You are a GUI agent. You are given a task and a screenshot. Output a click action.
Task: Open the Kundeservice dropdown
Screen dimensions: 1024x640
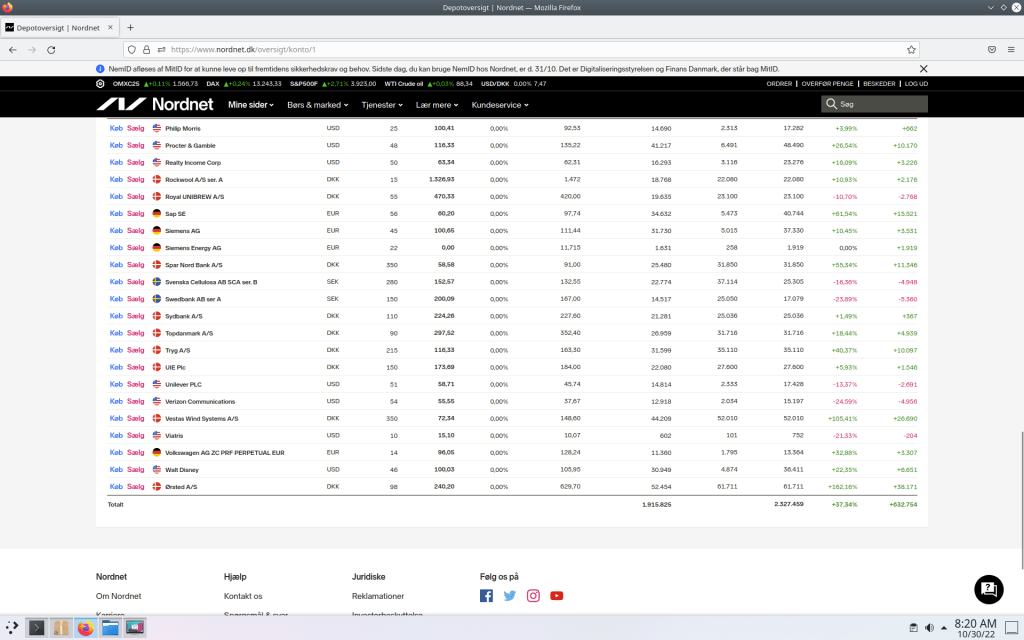pos(500,105)
